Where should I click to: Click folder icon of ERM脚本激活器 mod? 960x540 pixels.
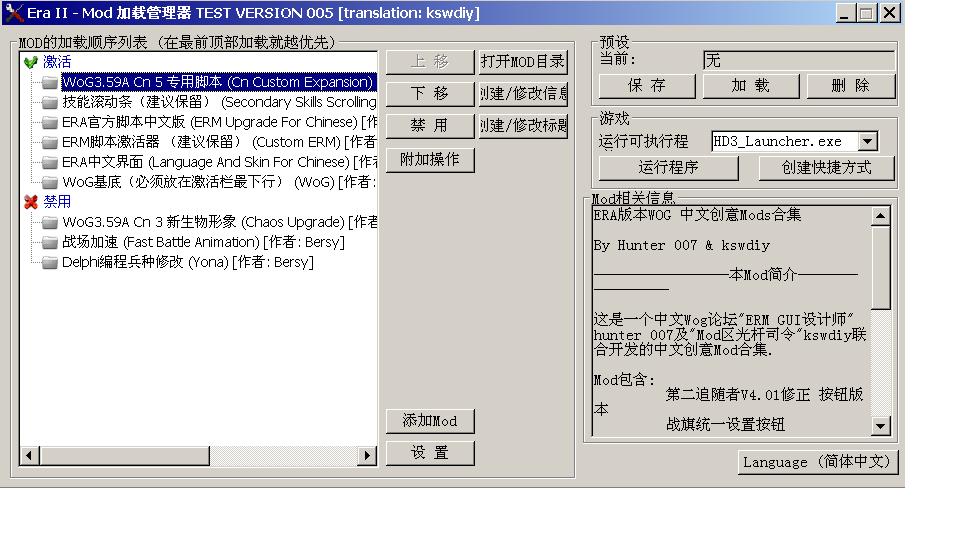click(x=50, y=142)
